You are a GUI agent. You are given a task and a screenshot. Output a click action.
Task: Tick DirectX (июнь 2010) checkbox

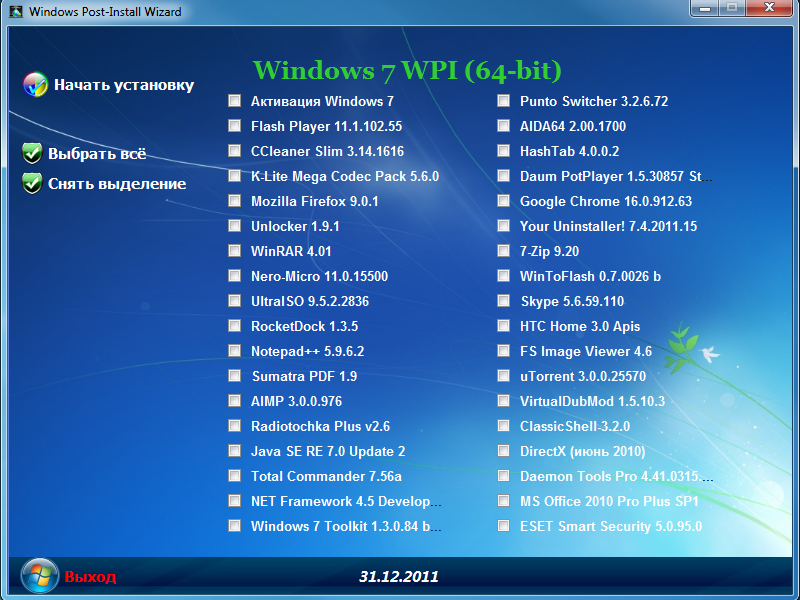504,451
